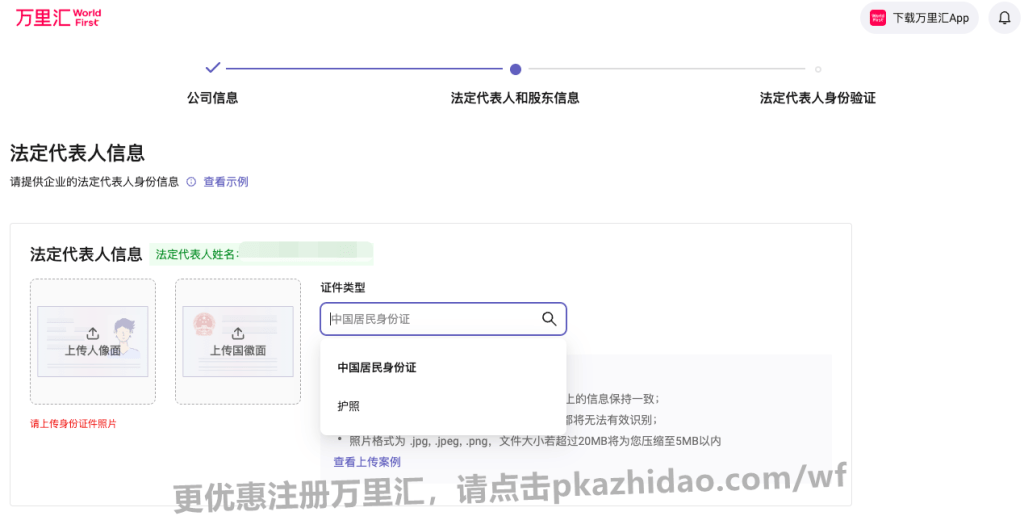The image size is (1024, 516).
Task: Download the 万里汇 App
Action: pos(919,18)
